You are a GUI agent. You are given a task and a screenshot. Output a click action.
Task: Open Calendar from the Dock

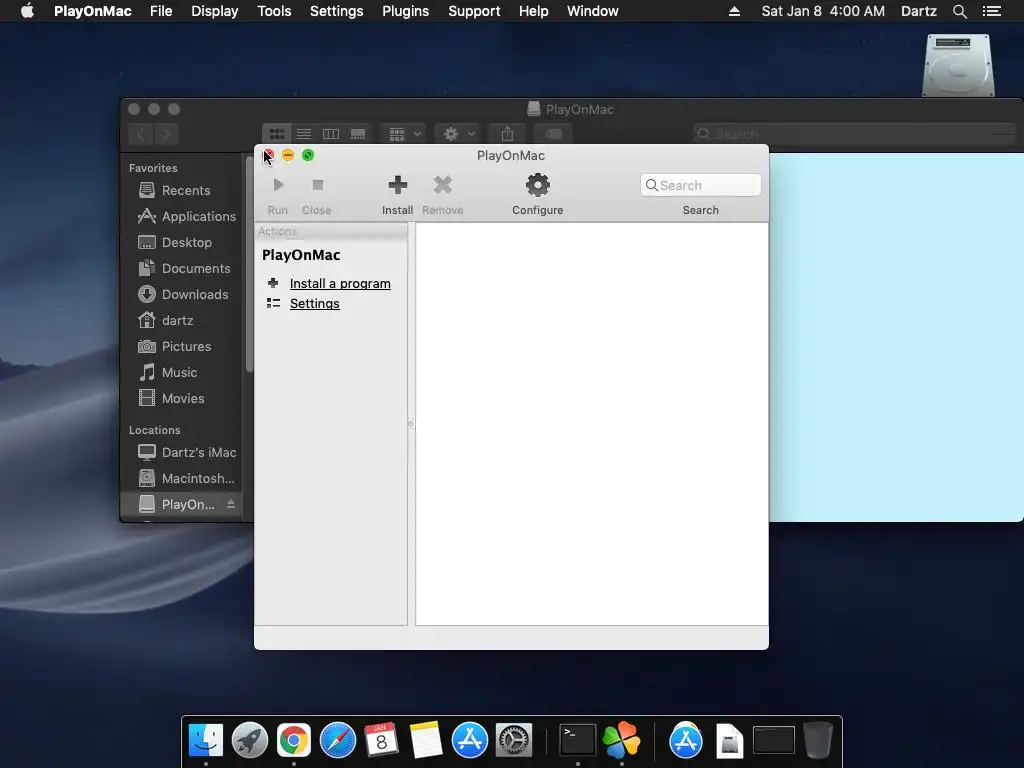point(381,741)
